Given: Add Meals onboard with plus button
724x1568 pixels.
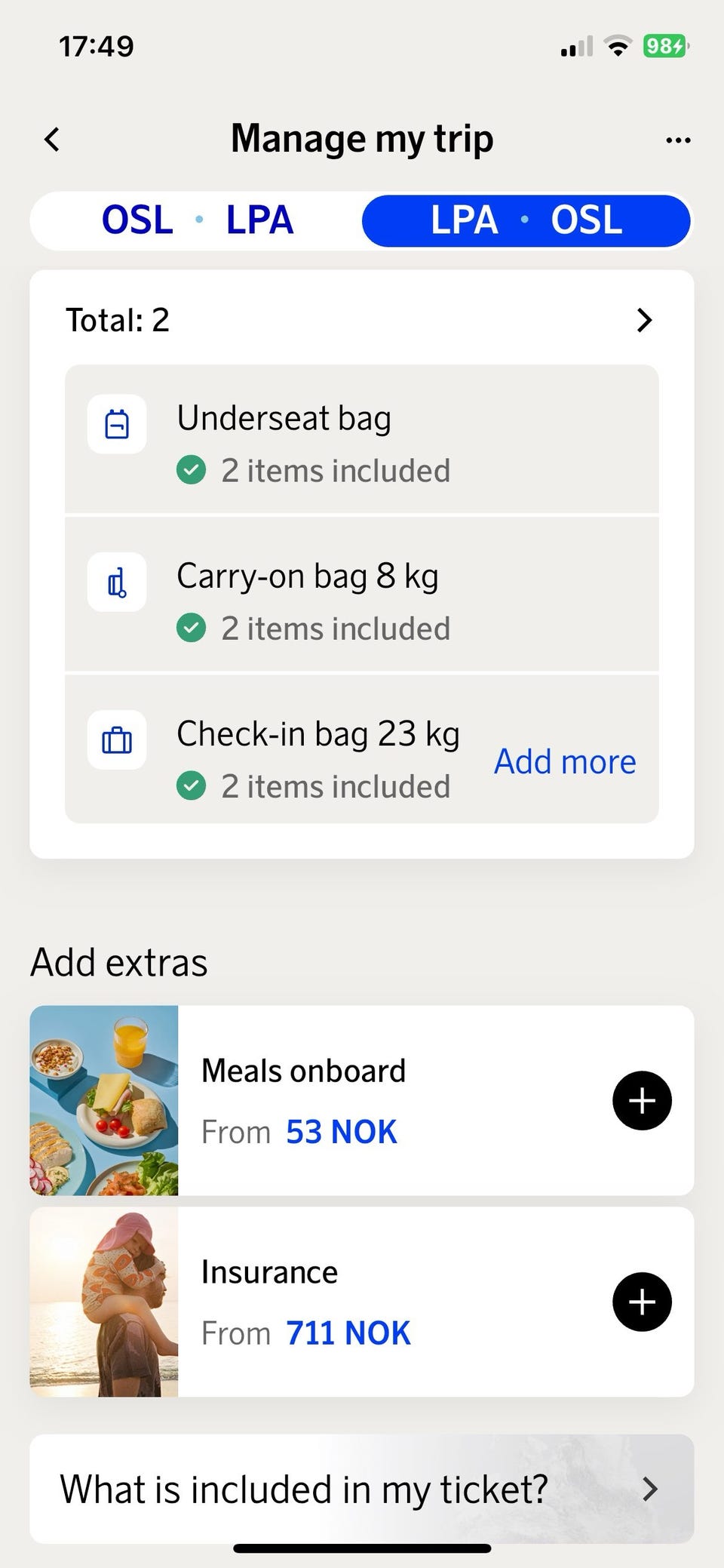Looking at the screenshot, I should tap(642, 1101).
